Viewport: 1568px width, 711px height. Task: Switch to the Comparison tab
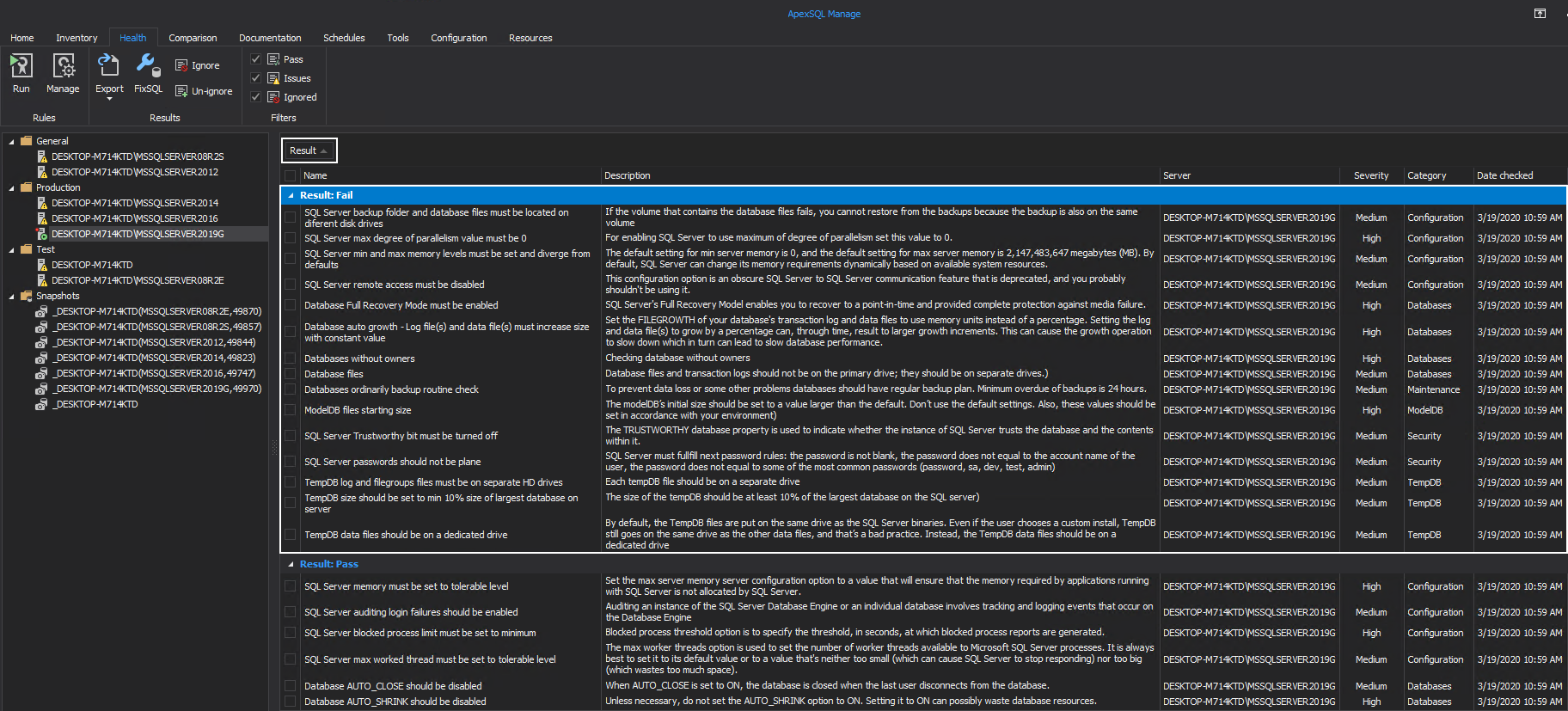pos(193,38)
